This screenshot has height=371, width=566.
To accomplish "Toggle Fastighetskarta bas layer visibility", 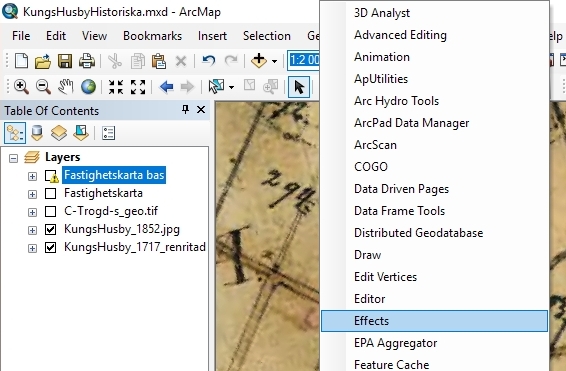I will 50,175.
